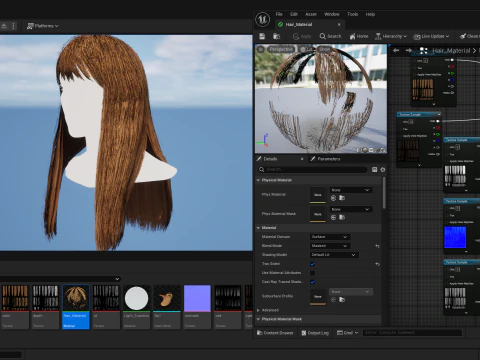Click the Unreal Engine logo icon
This screenshot has width=480, height=360.
point(262,19)
